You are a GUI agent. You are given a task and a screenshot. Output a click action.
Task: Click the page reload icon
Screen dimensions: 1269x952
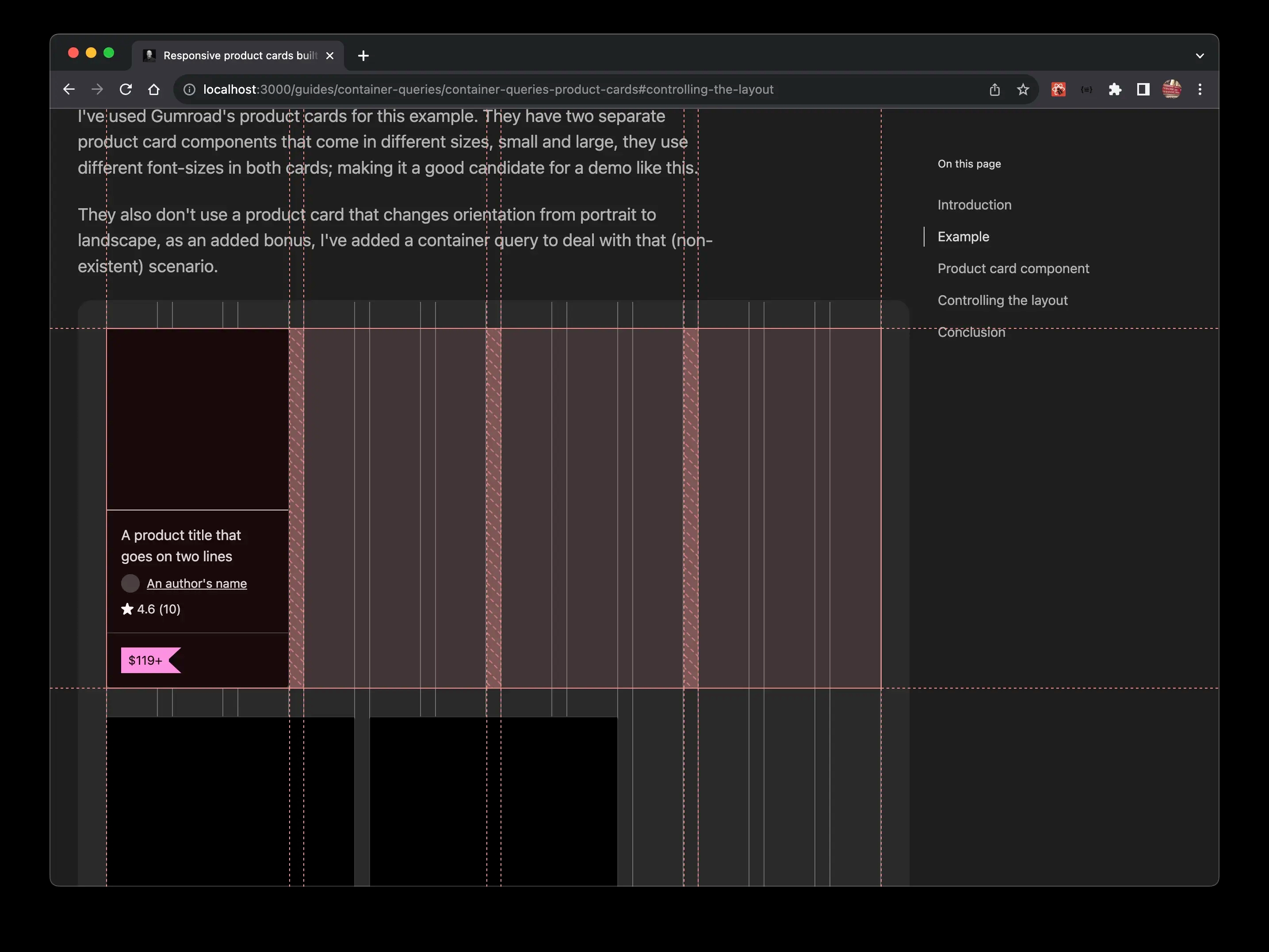point(125,89)
